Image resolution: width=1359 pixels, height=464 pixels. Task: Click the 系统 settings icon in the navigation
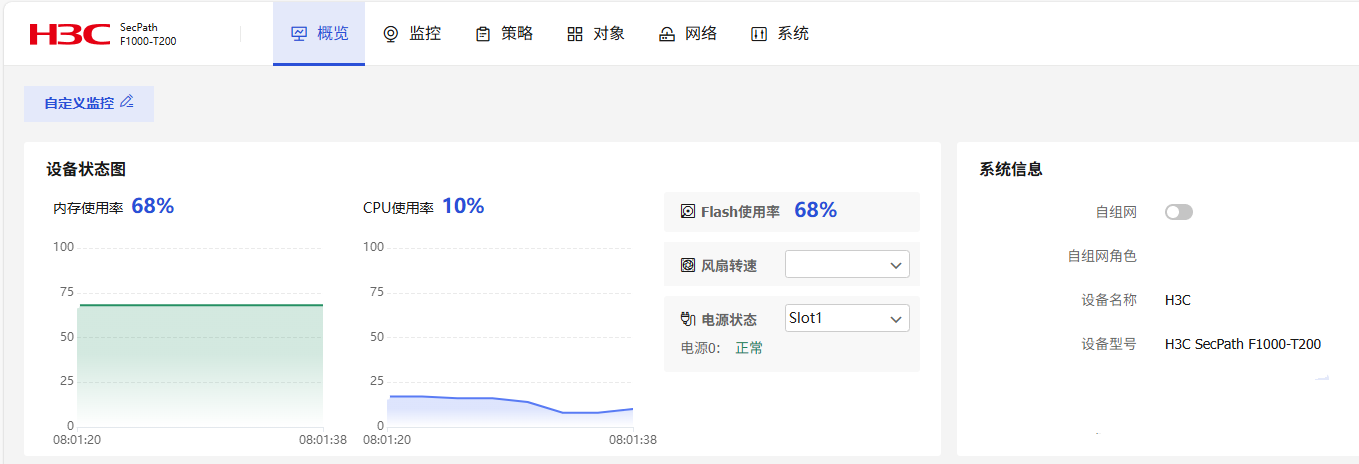(x=759, y=34)
